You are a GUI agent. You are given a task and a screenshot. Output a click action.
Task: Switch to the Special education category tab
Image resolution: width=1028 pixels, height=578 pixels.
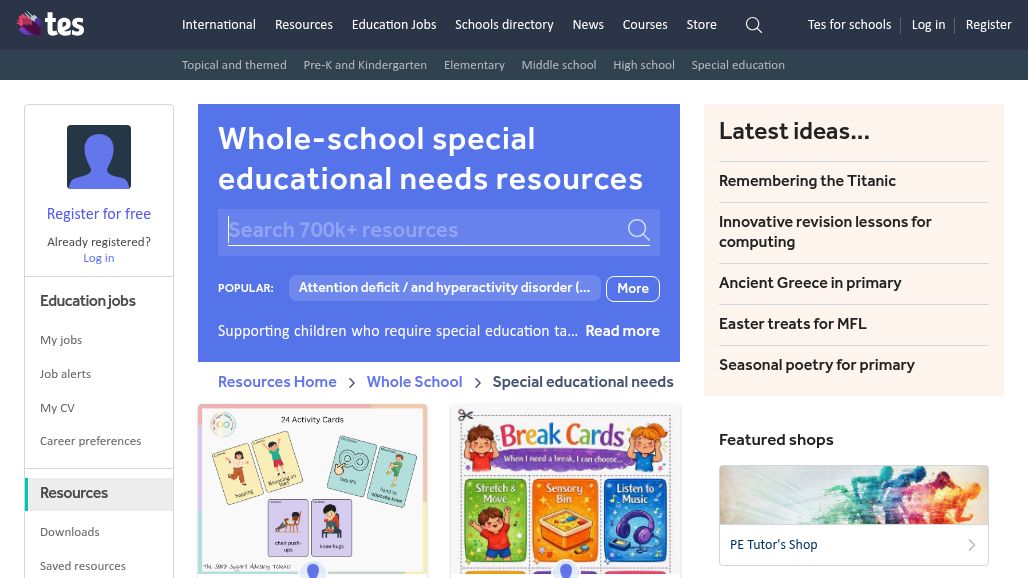pyautogui.click(x=738, y=65)
